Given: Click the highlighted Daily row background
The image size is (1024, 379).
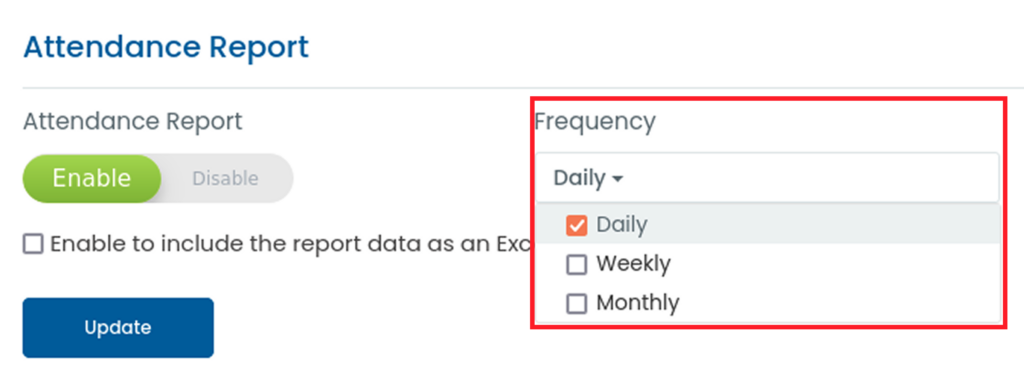Looking at the screenshot, I should point(768,225).
